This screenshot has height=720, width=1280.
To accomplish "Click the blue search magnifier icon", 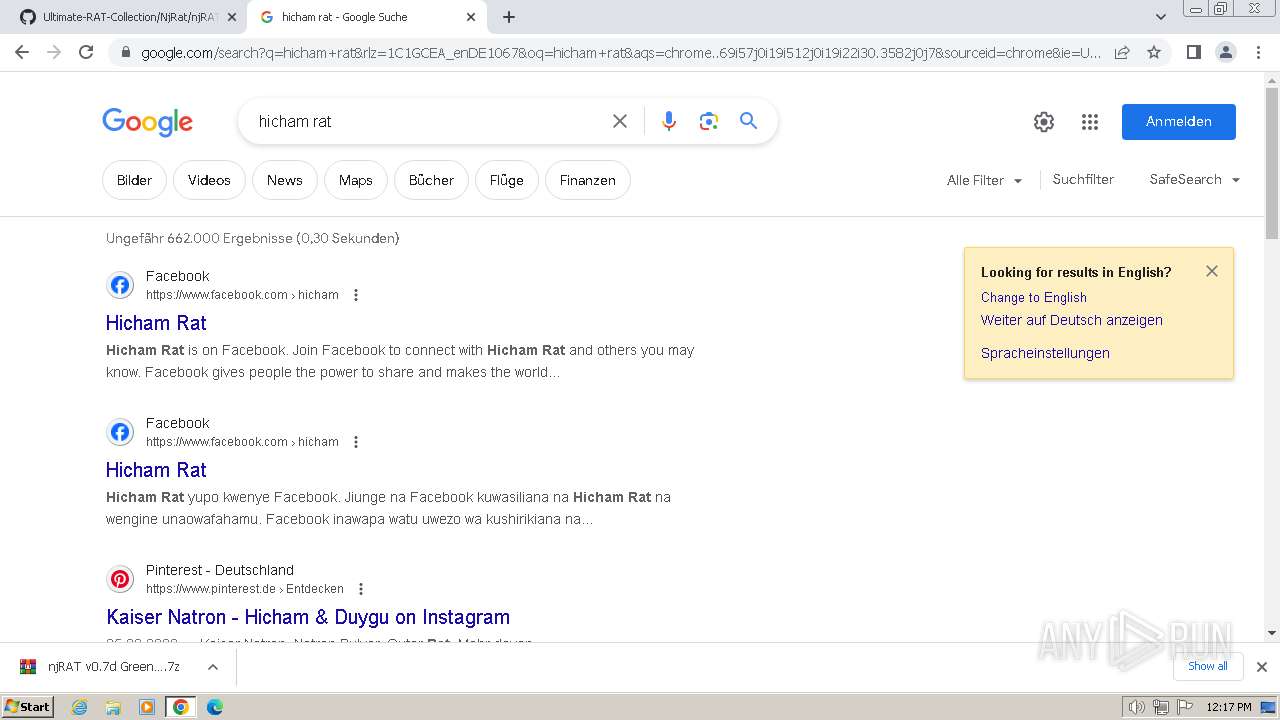I will tap(748, 121).
